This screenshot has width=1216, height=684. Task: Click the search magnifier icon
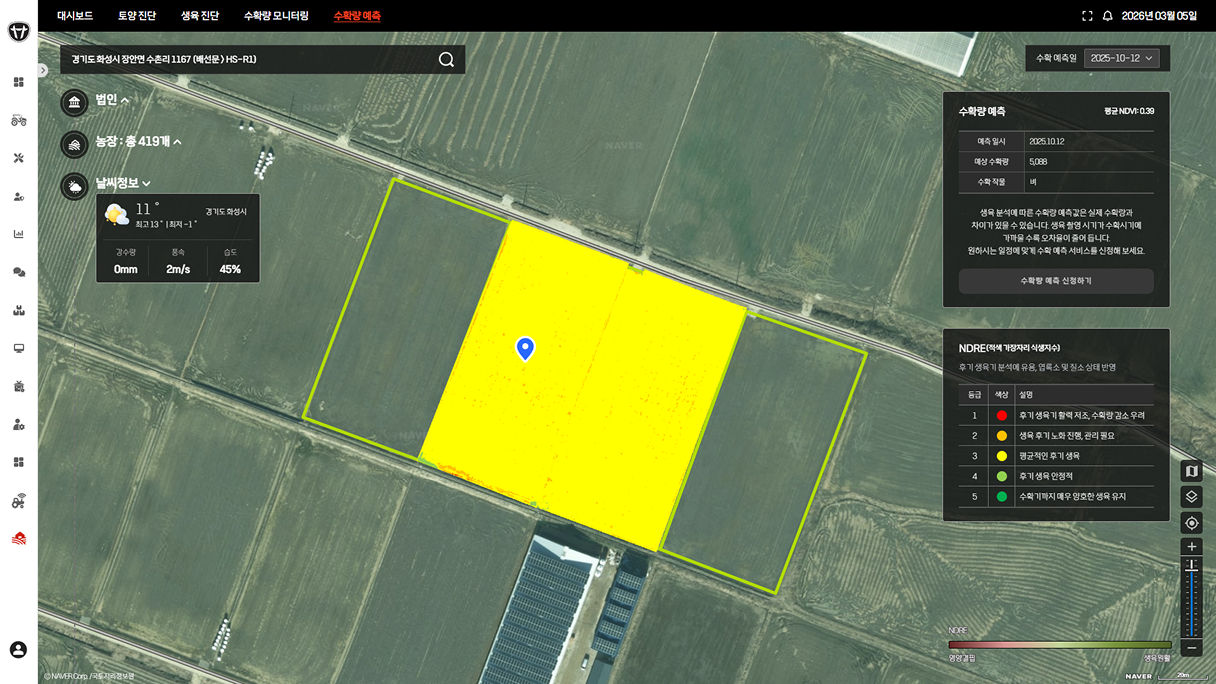coord(446,60)
